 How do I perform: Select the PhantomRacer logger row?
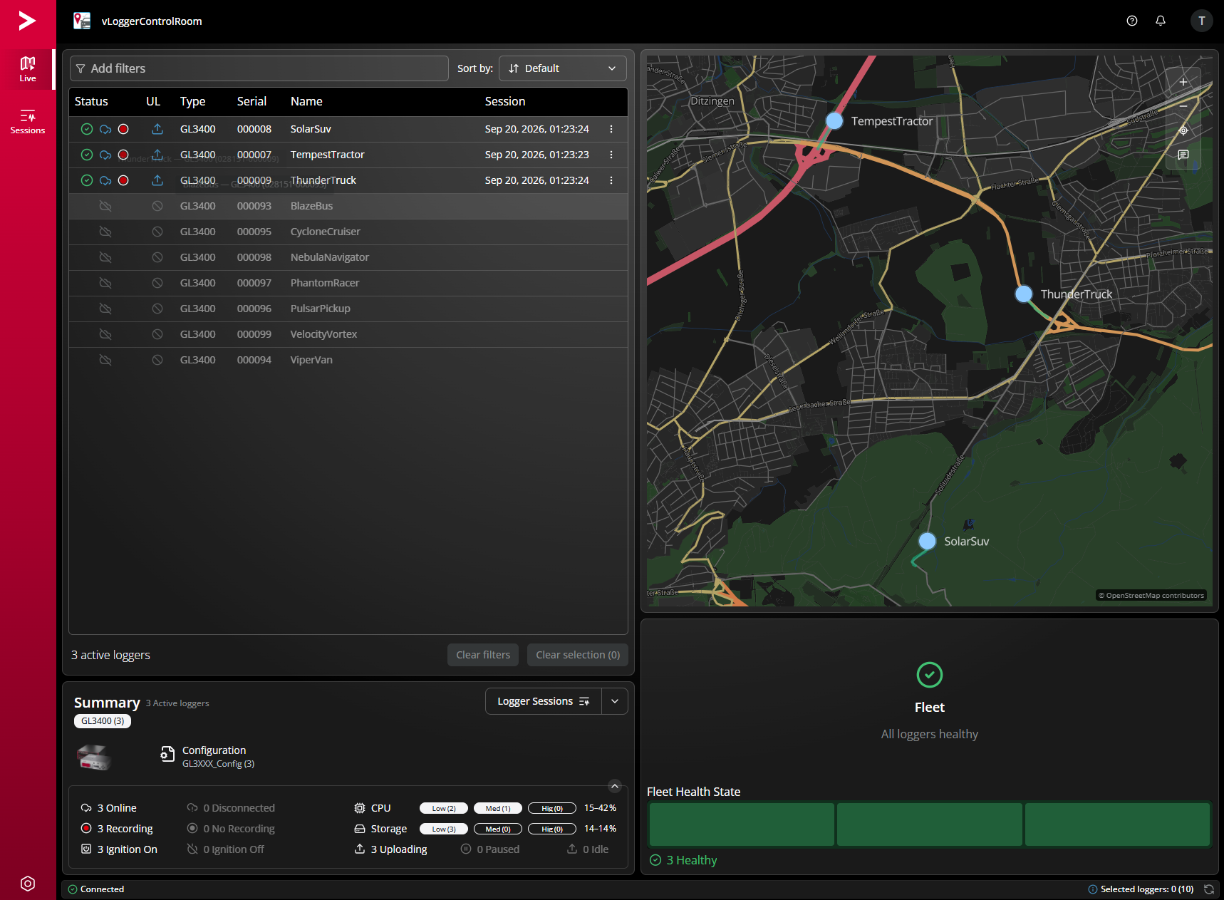348,283
